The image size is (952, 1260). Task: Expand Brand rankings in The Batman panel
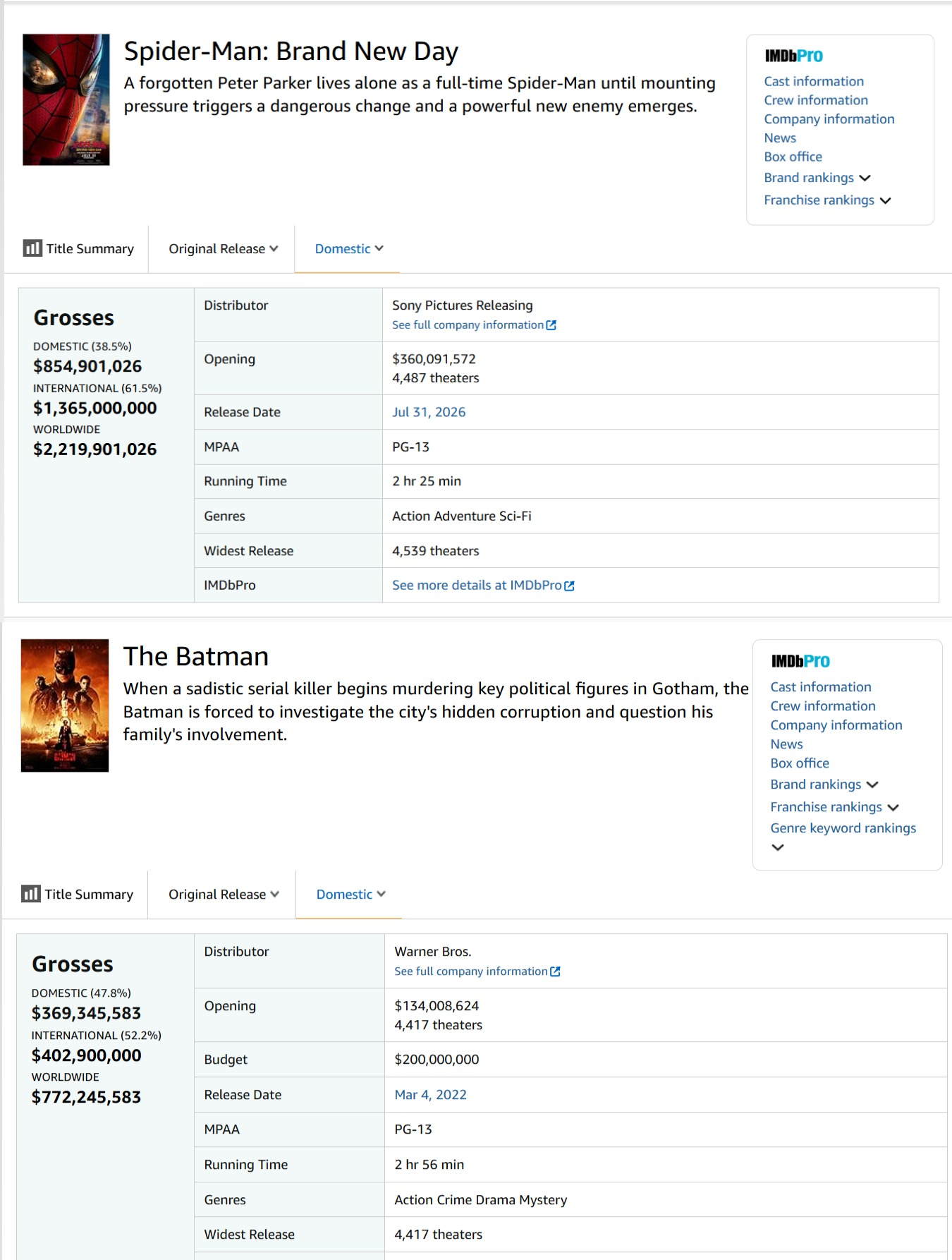click(872, 785)
